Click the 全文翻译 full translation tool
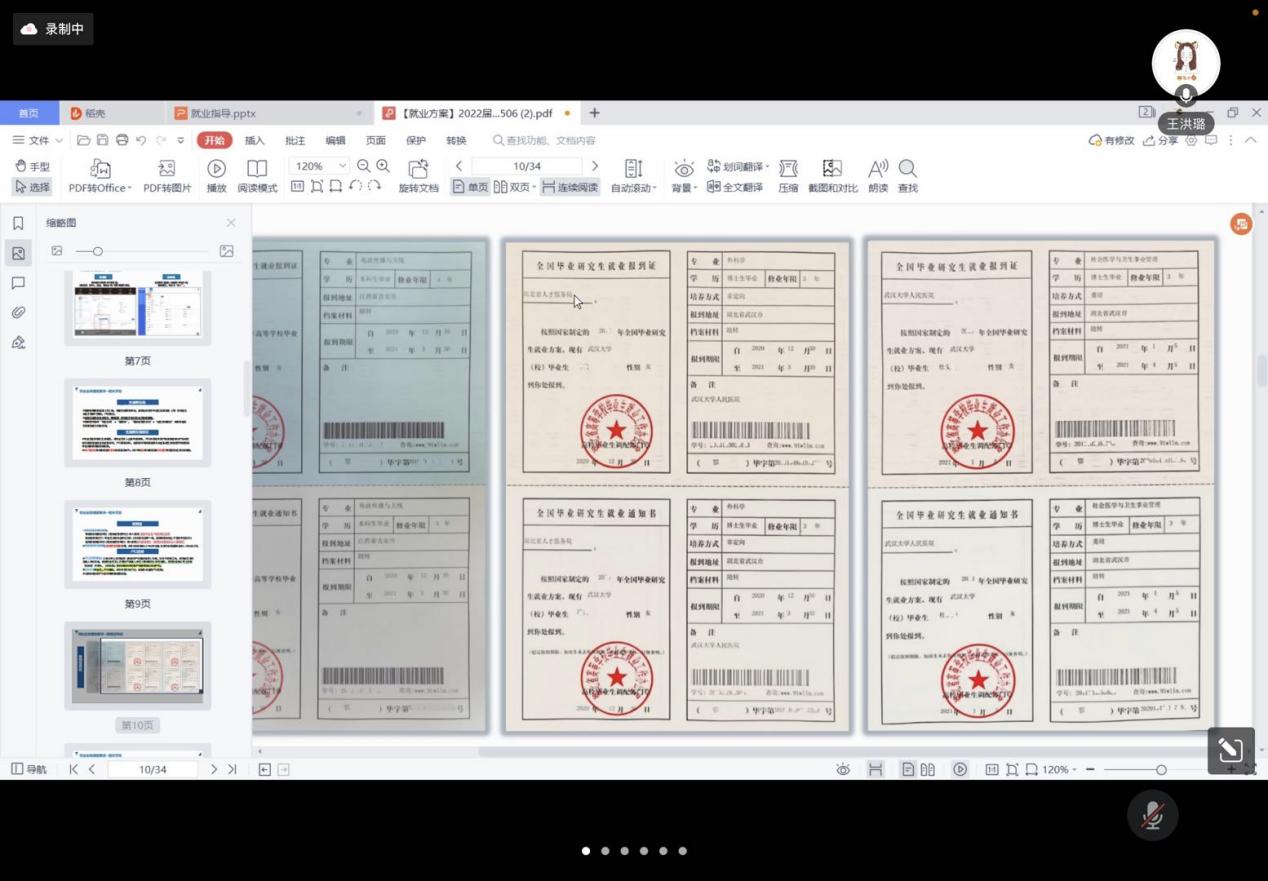This screenshot has height=881, width=1268. (735, 187)
